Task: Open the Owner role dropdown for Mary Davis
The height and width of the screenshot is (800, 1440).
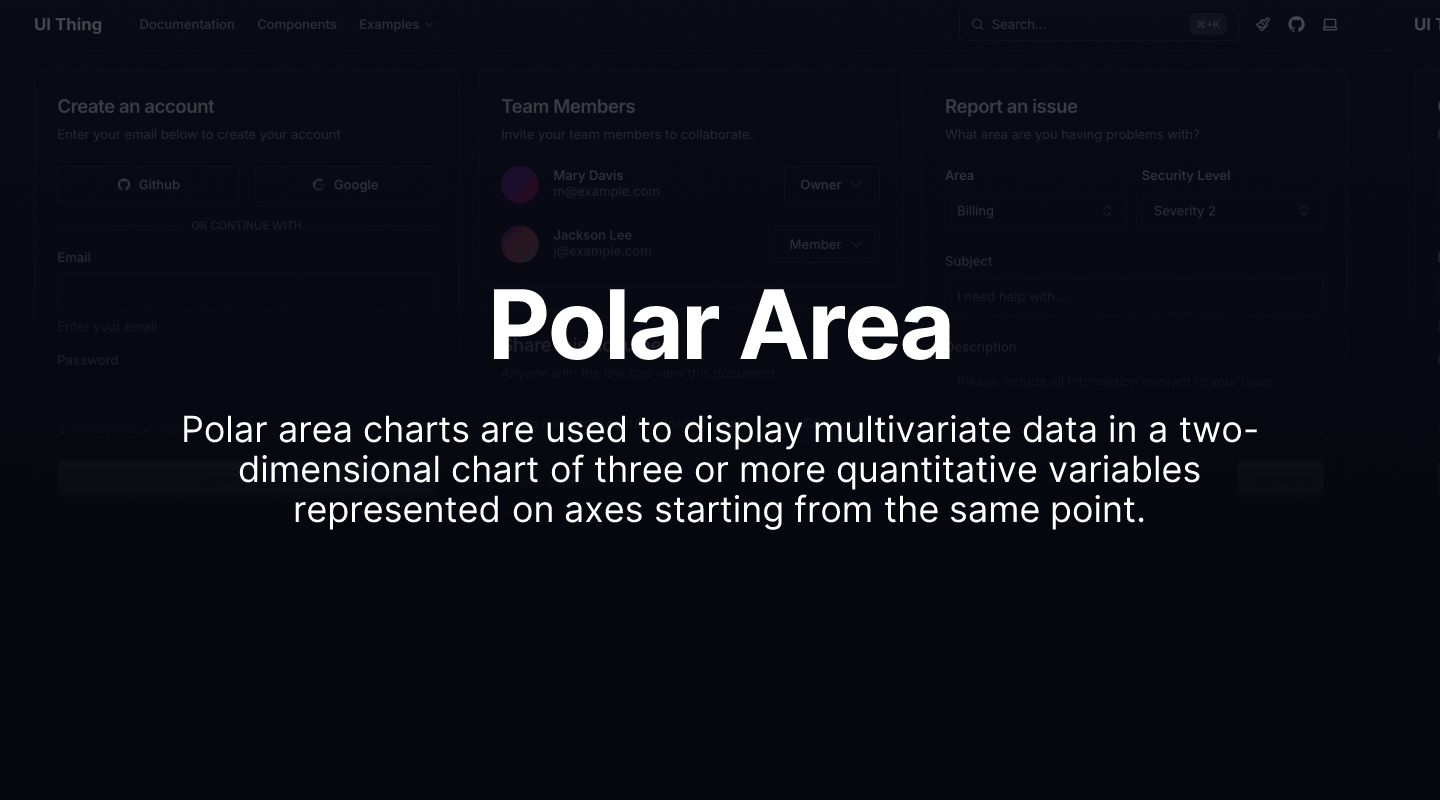Action: click(831, 184)
